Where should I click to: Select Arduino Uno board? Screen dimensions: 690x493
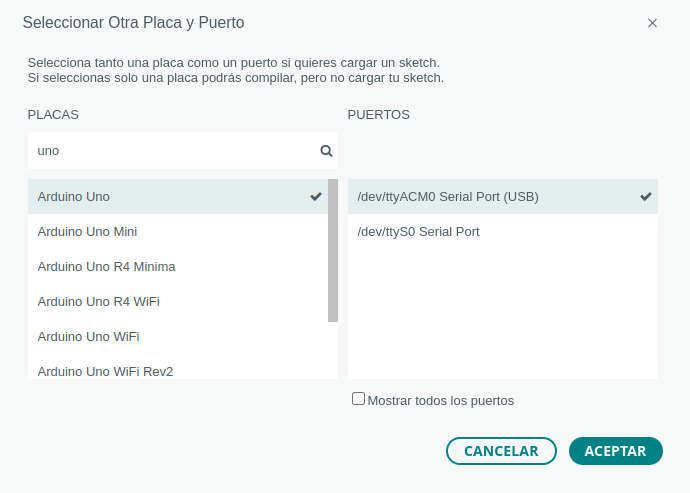(74, 197)
